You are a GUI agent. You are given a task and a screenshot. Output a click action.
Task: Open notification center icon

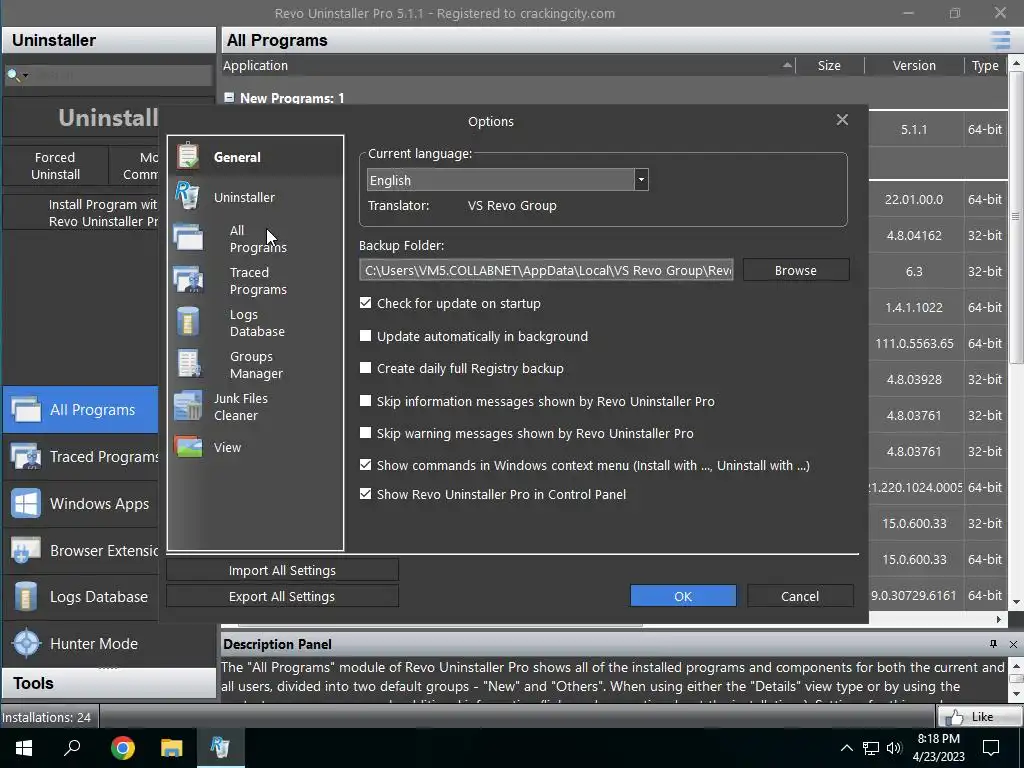click(991, 748)
